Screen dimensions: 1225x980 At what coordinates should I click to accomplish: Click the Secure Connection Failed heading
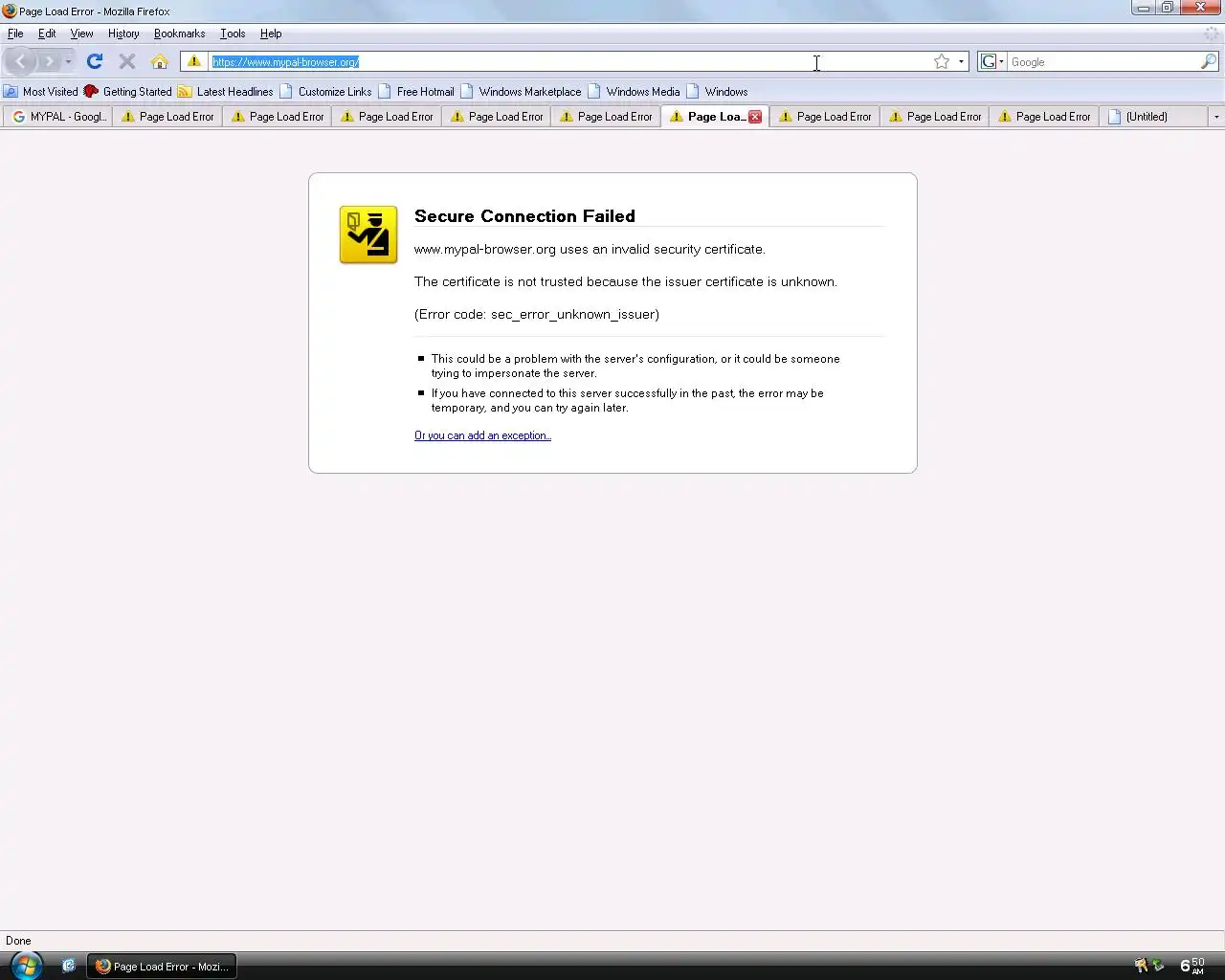[524, 216]
